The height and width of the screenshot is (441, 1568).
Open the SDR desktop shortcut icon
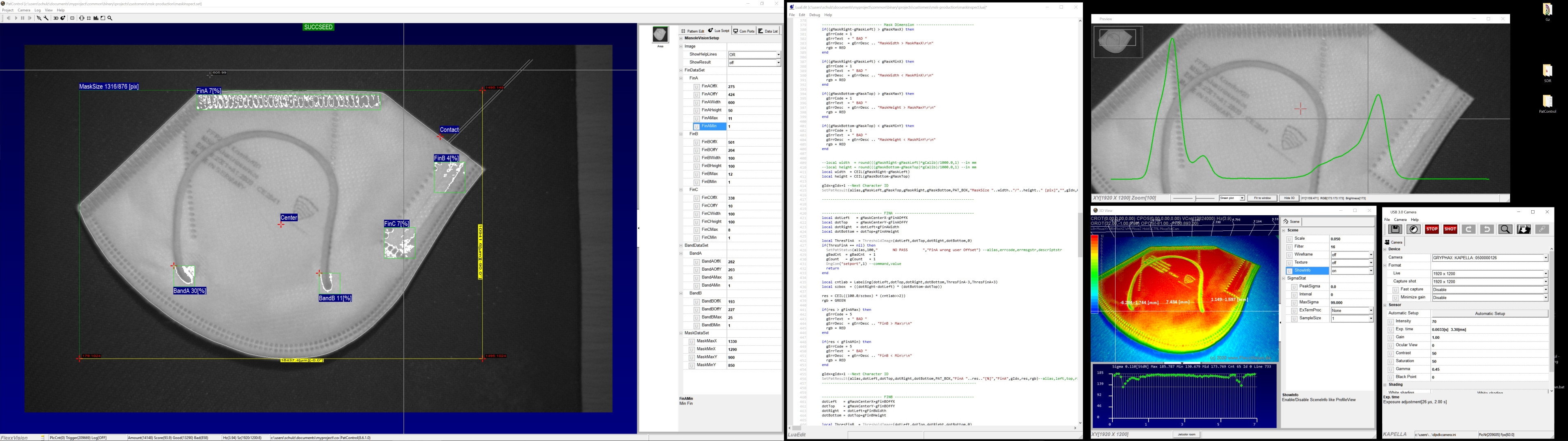tap(1547, 73)
